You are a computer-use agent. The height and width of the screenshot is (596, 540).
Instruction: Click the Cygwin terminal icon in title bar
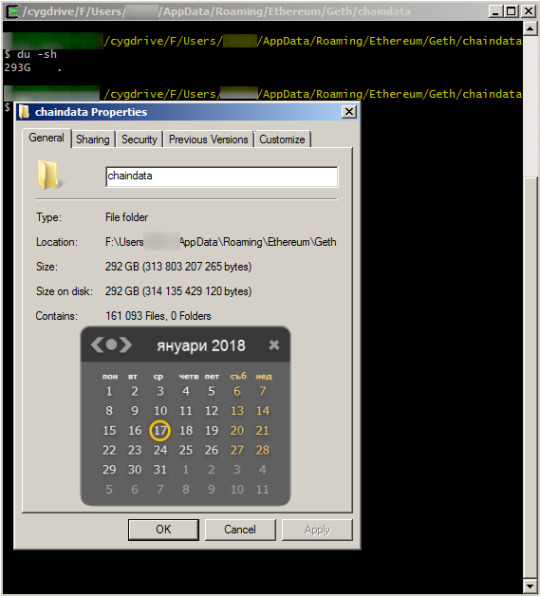(13, 11)
